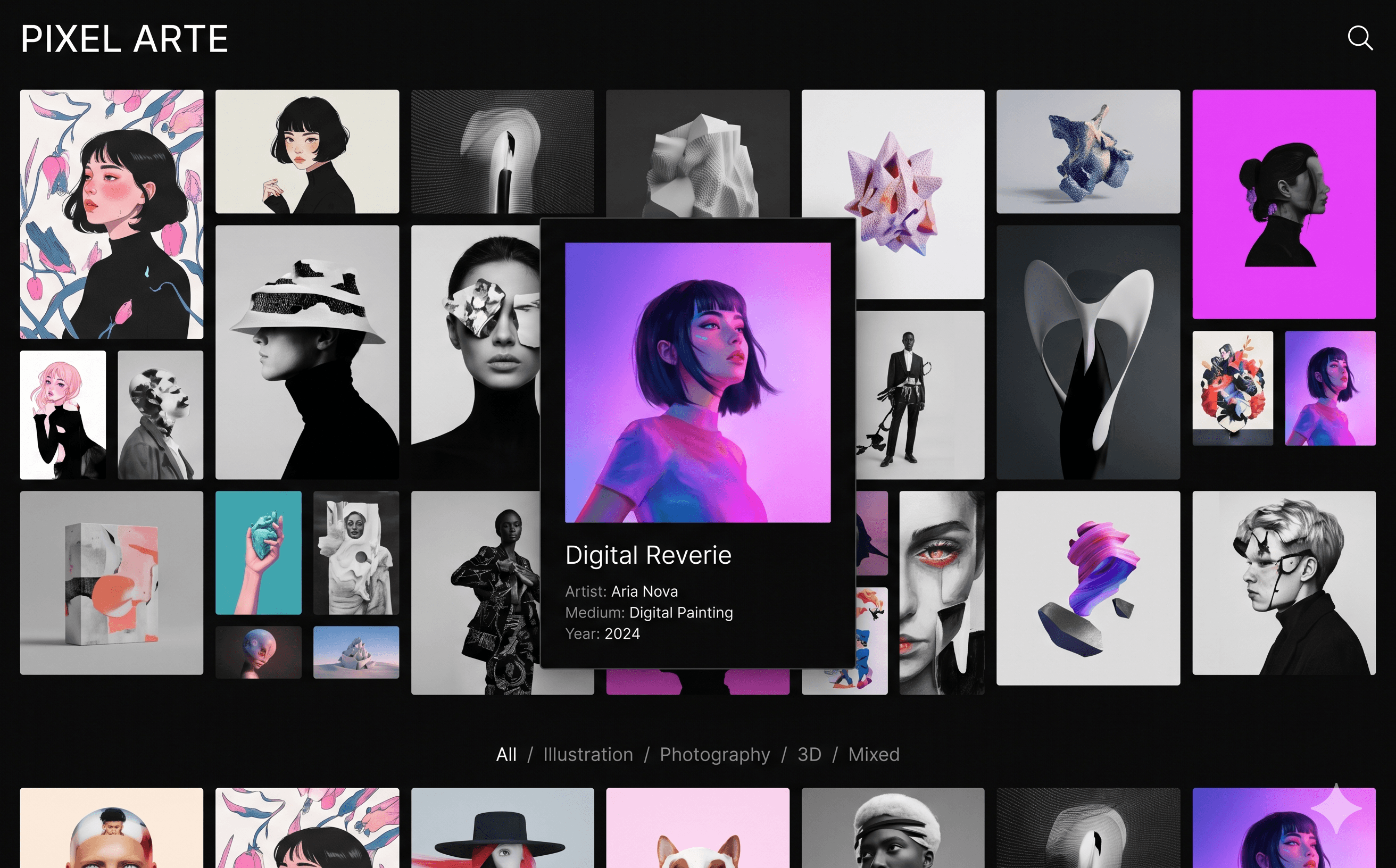Screen dimensions: 1396x868
Task: Open the blonde profile with black glasses
Action: coord(1284,583)
